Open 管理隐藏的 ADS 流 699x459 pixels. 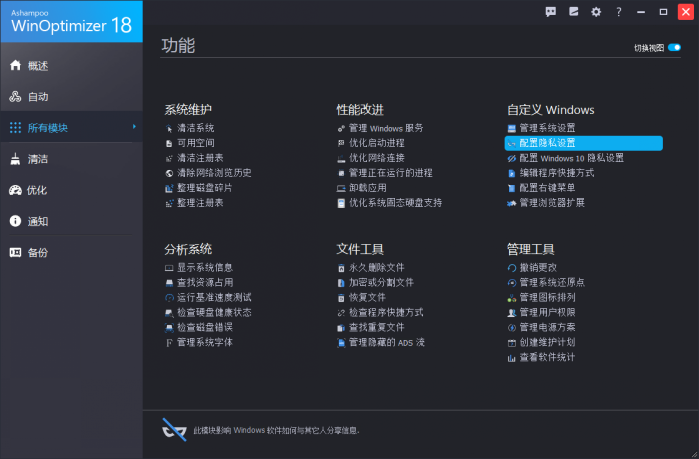point(387,342)
